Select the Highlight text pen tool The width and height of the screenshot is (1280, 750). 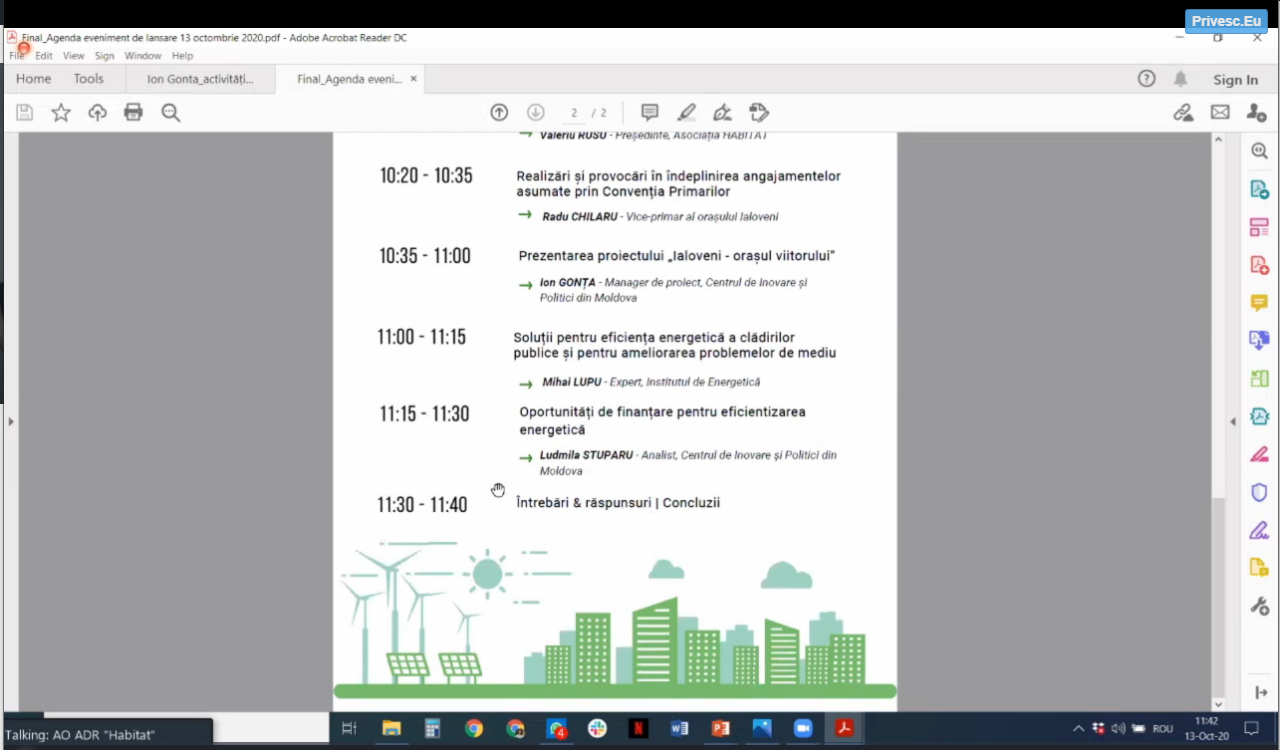click(686, 113)
